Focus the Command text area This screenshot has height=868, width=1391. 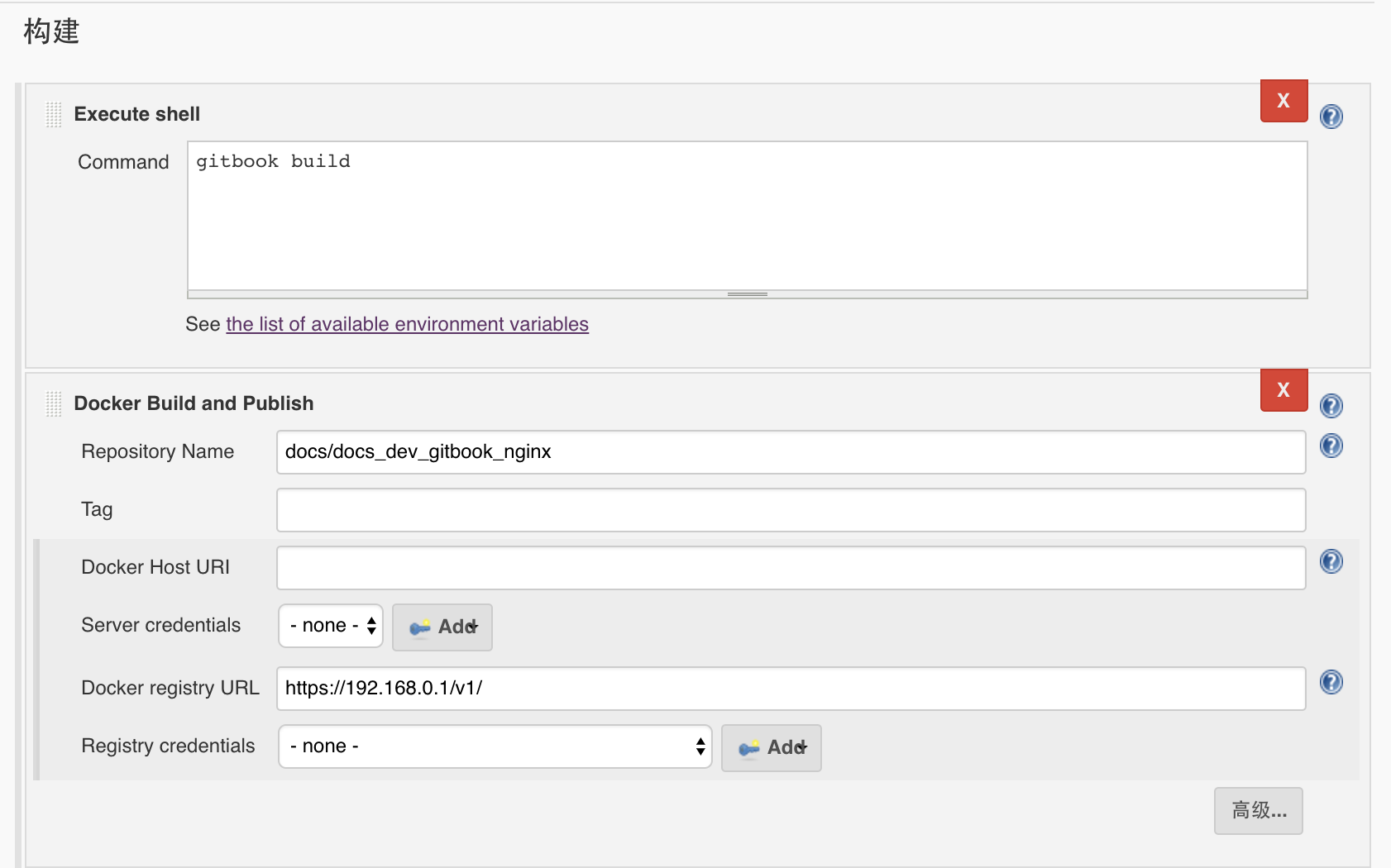click(x=747, y=217)
